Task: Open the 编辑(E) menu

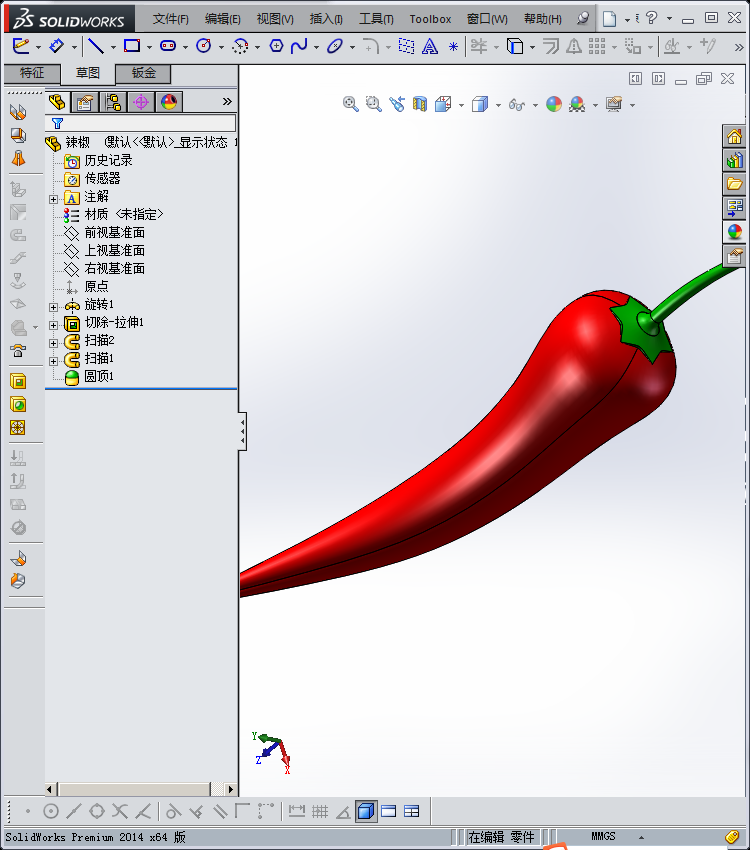Action: pos(223,19)
